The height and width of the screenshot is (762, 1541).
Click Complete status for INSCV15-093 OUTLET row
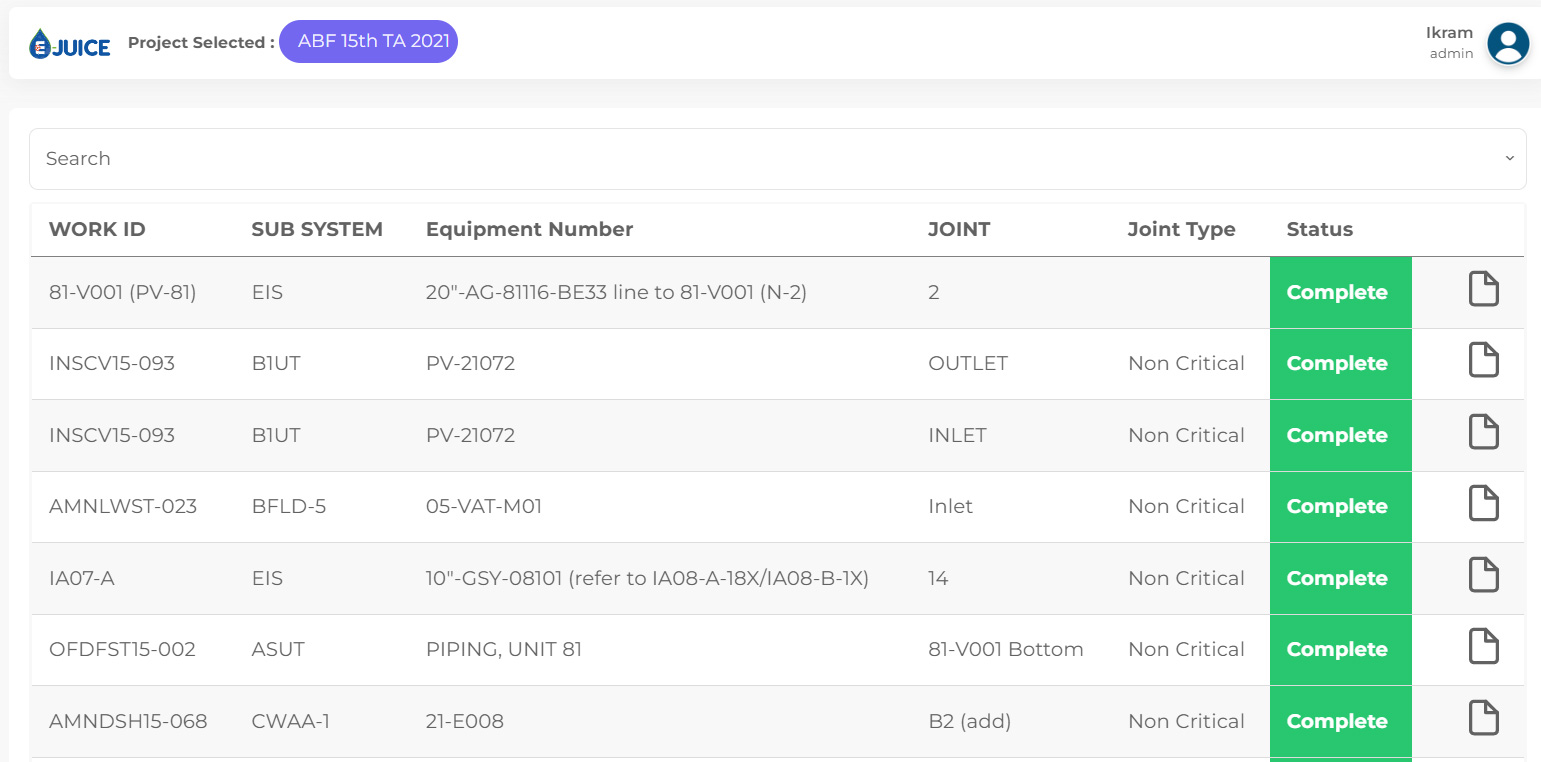(1340, 364)
